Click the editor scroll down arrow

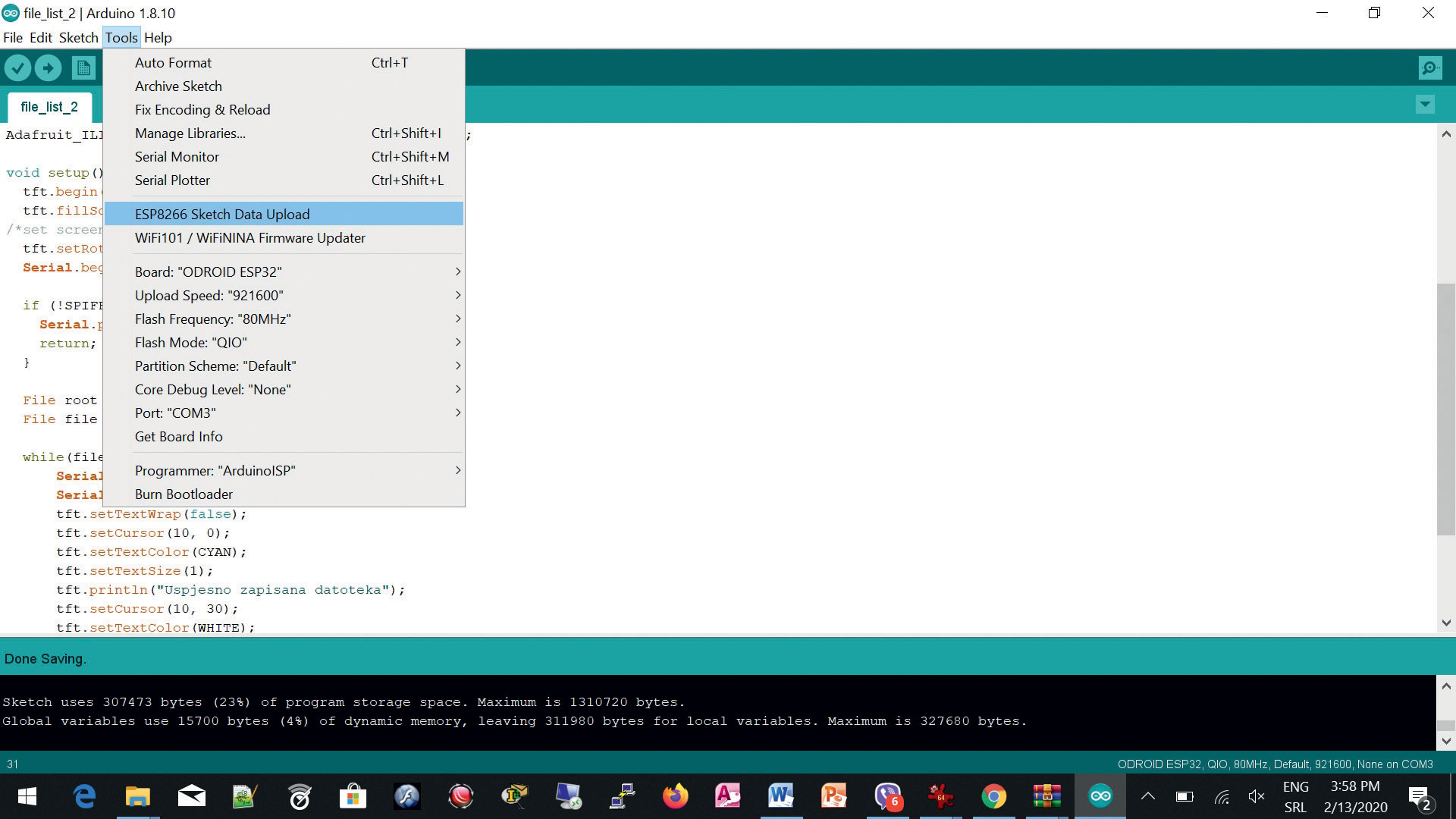(x=1445, y=623)
